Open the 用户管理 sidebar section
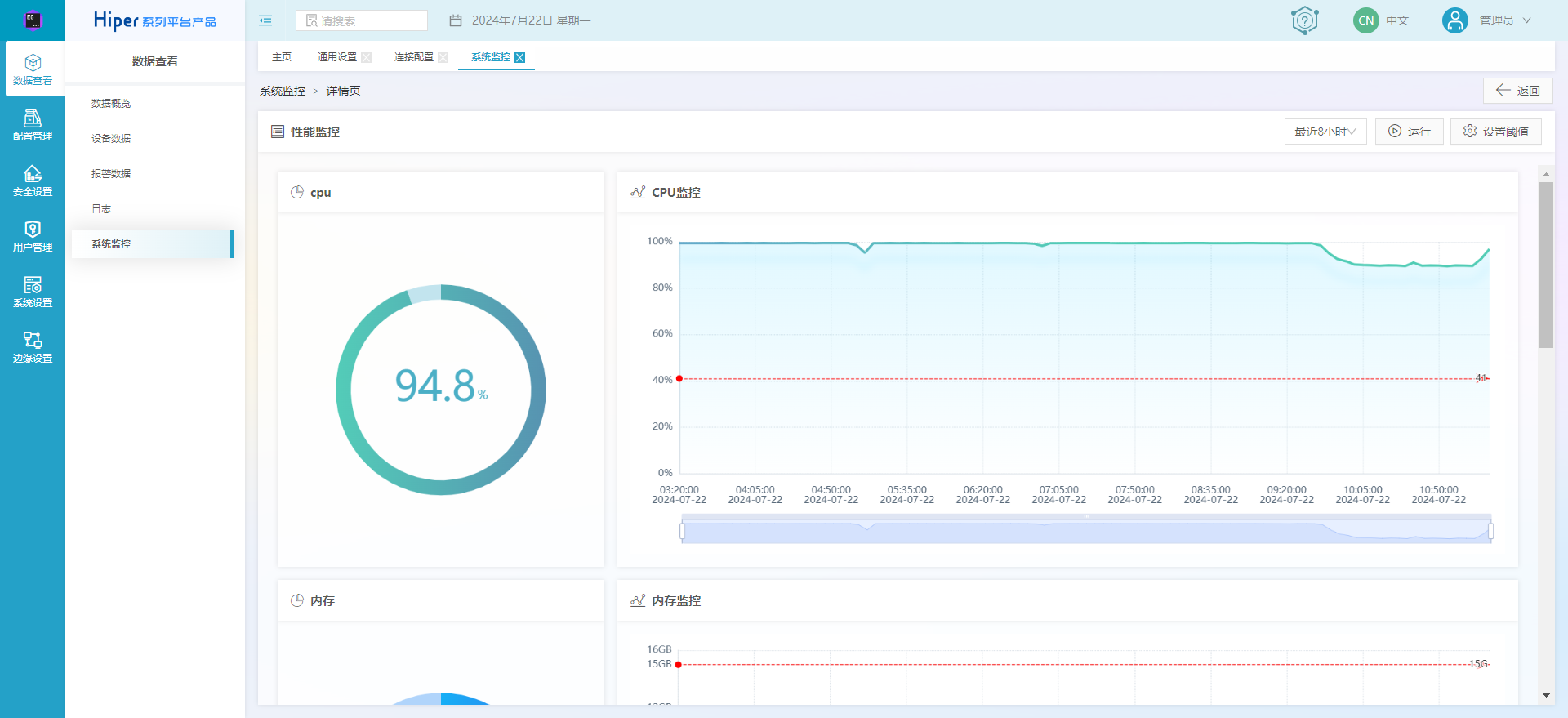The width and height of the screenshot is (1568, 718). [x=33, y=236]
